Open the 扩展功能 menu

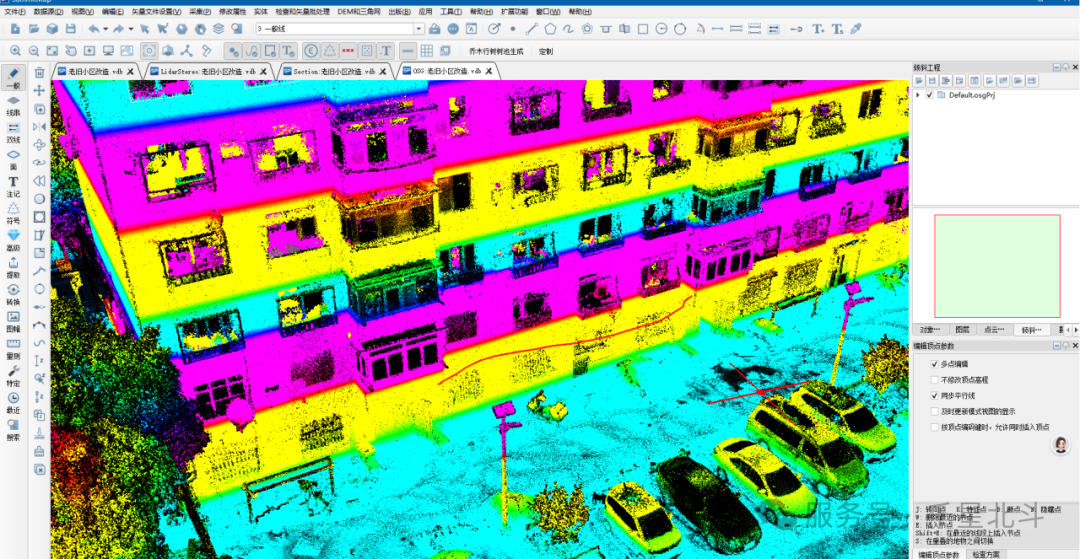515,12
